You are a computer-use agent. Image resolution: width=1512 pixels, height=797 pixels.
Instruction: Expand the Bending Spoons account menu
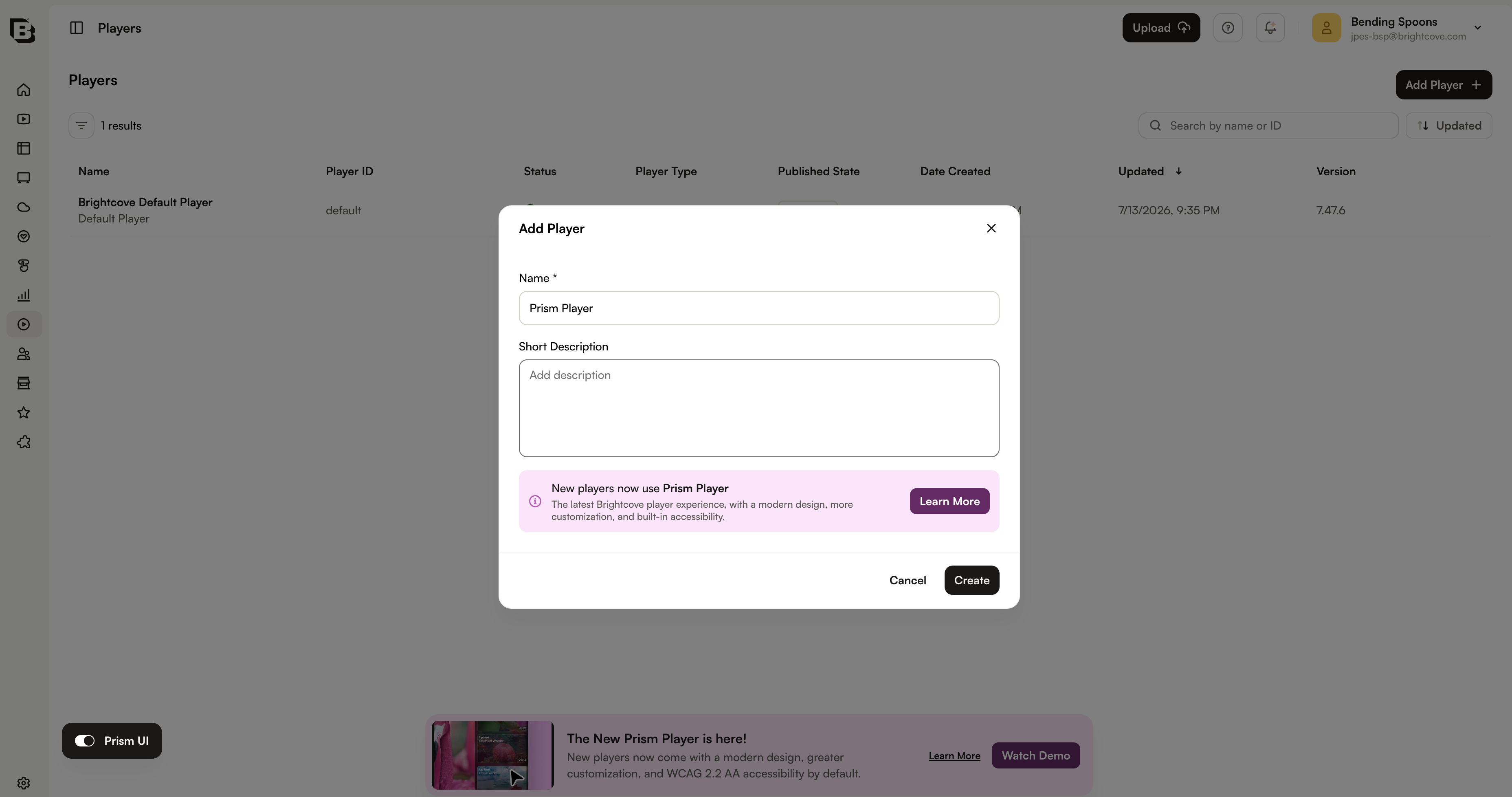click(1477, 28)
